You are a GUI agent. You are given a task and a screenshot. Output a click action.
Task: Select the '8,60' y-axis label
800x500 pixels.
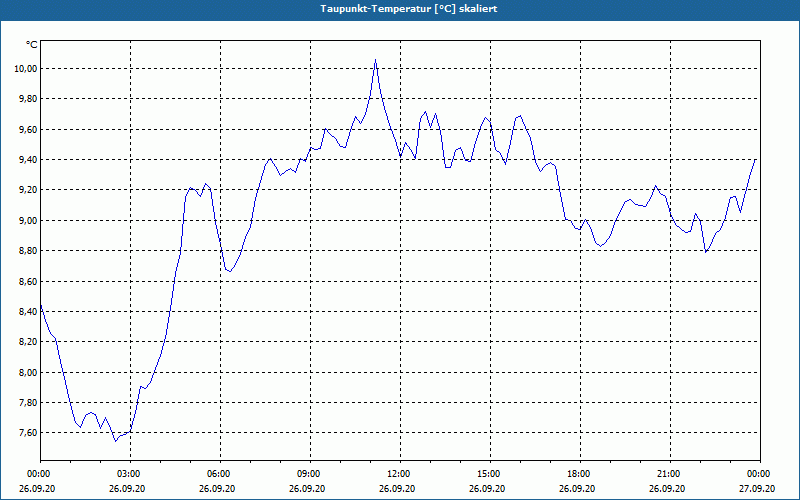coord(28,281)
